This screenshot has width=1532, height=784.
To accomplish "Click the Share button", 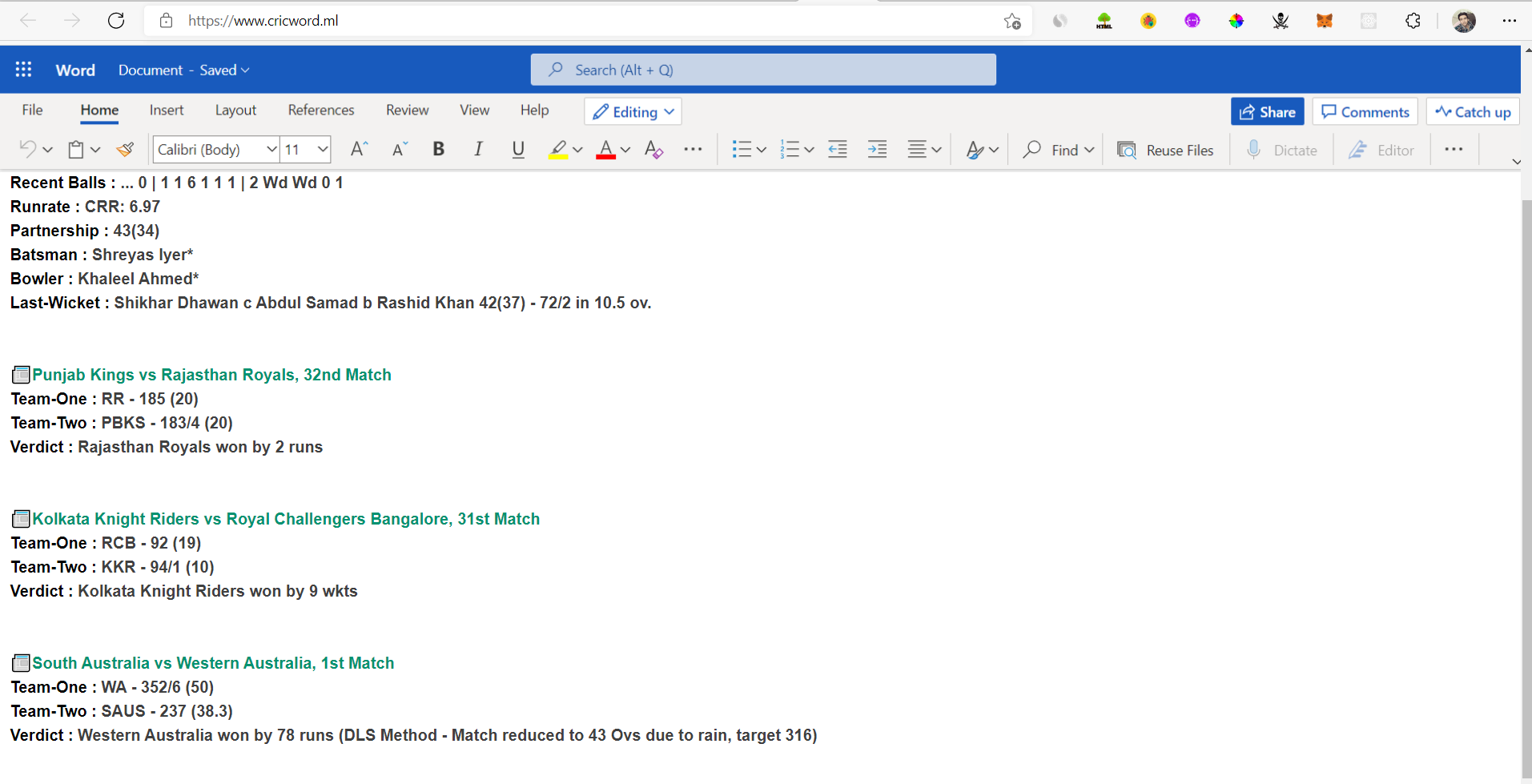I will pyautogui.click(x=1267, y=112).
